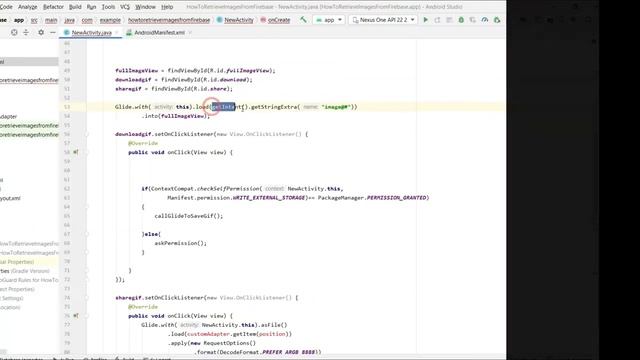Close the NewActivity.java tab
Viewport: 640px width, 360px height.
pyautogui.click(x=117, y=32)
